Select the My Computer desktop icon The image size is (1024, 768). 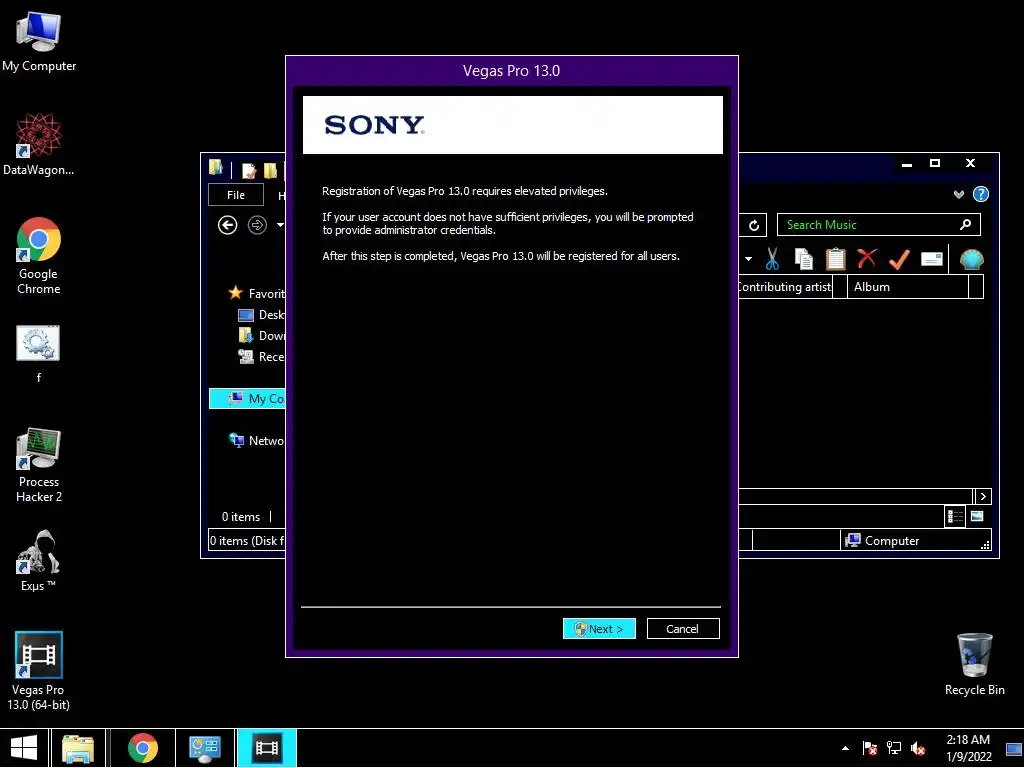click(39, 41)
